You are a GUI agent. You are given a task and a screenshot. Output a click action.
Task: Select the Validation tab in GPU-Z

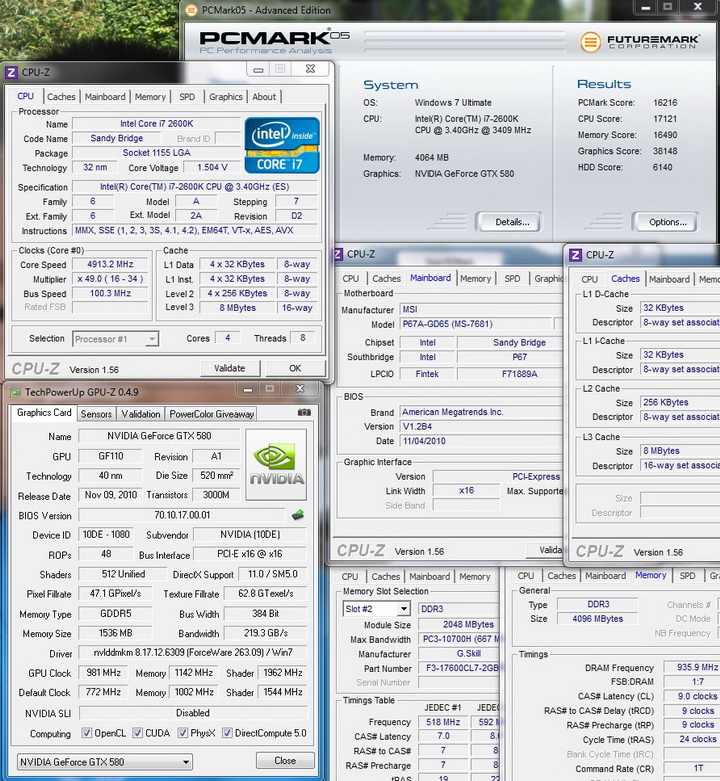141,414
